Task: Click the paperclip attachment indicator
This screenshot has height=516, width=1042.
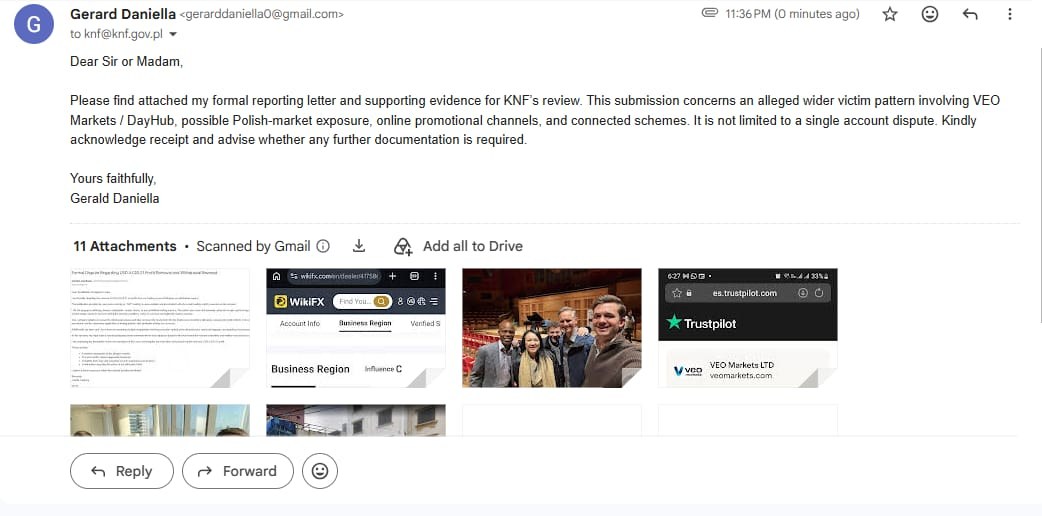Action: click(710, 13)
